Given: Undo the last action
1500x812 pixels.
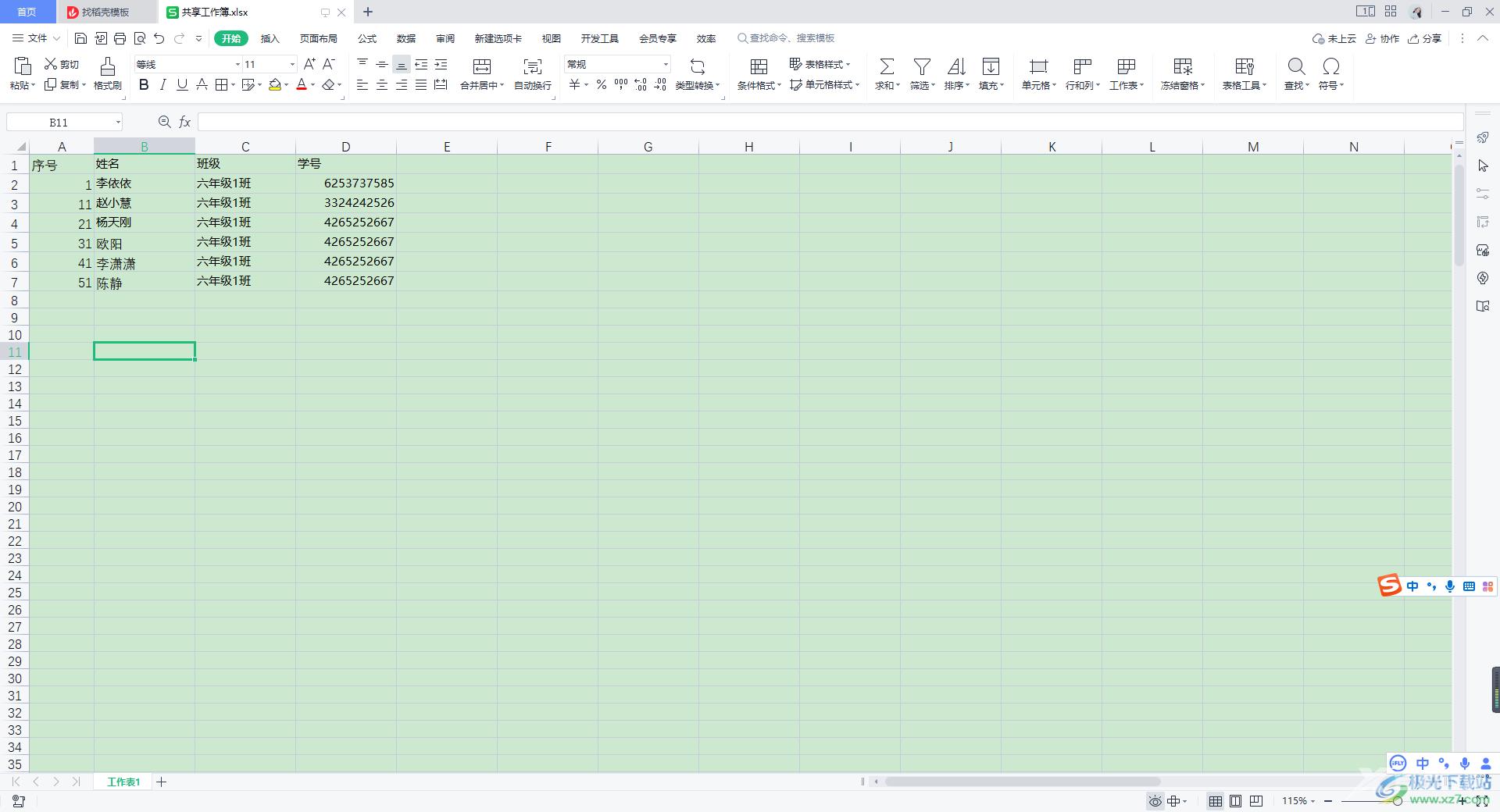Looking at the screenshot, I should click(159, 38).
